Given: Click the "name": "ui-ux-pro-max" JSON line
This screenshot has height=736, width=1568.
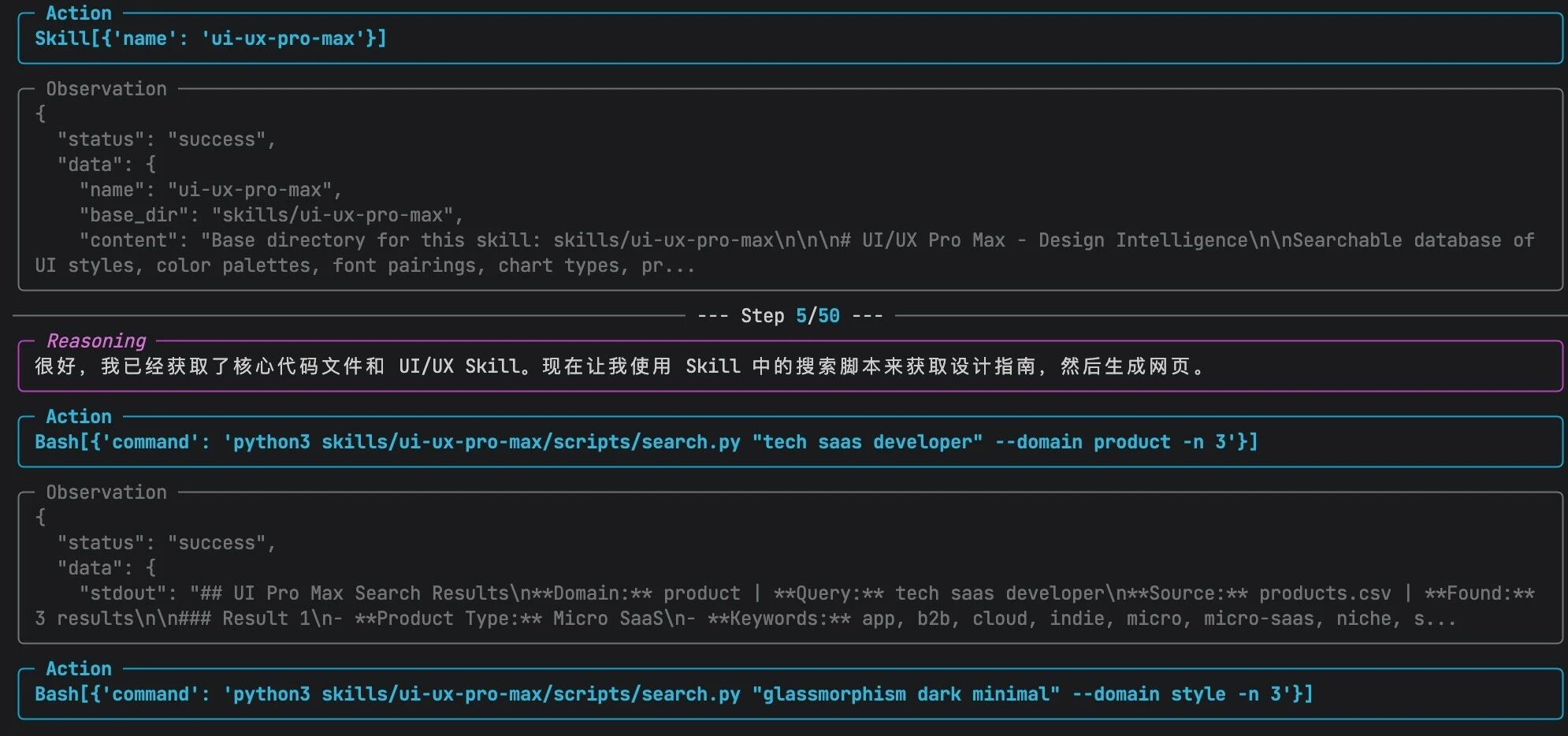Looking at the screenshot, I should [x=210, y=190].
